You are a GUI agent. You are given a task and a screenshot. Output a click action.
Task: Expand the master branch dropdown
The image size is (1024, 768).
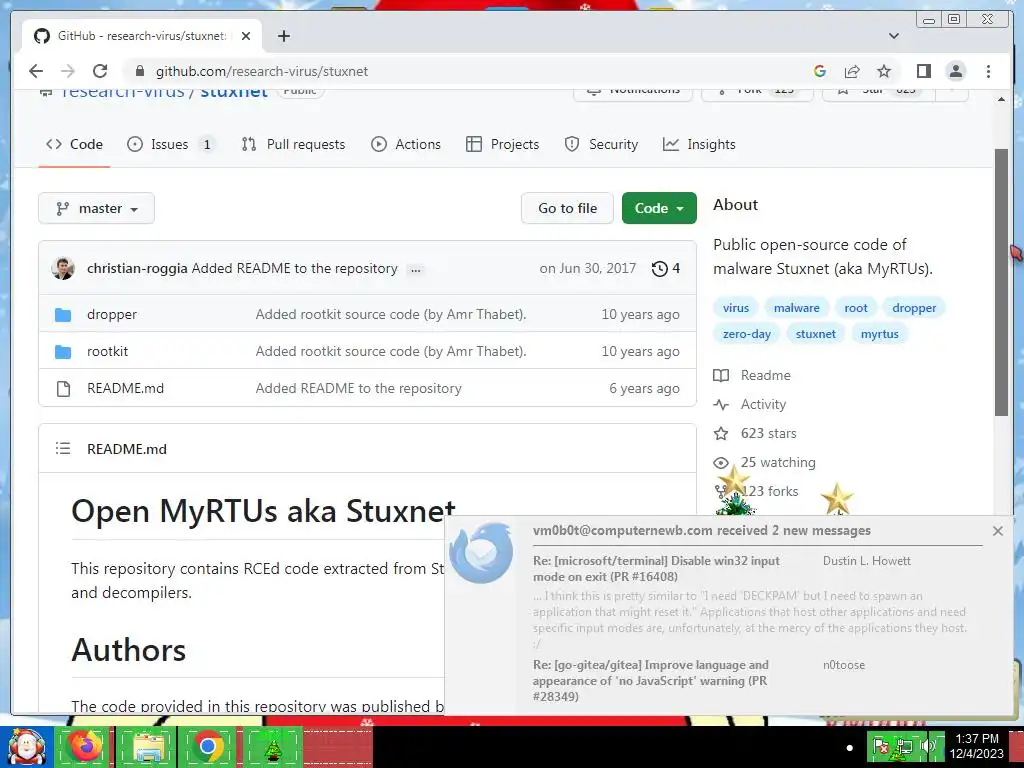pyautogui.click(x=97, y=208)
